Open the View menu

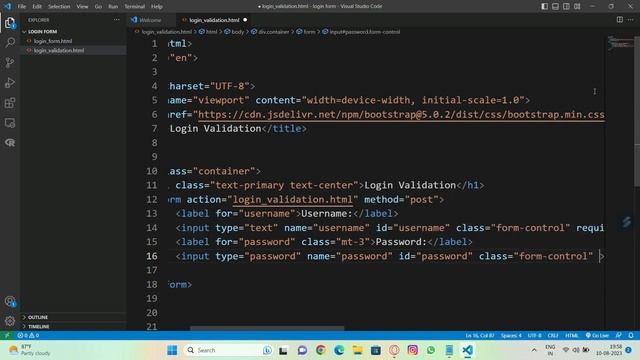[82, 7]
